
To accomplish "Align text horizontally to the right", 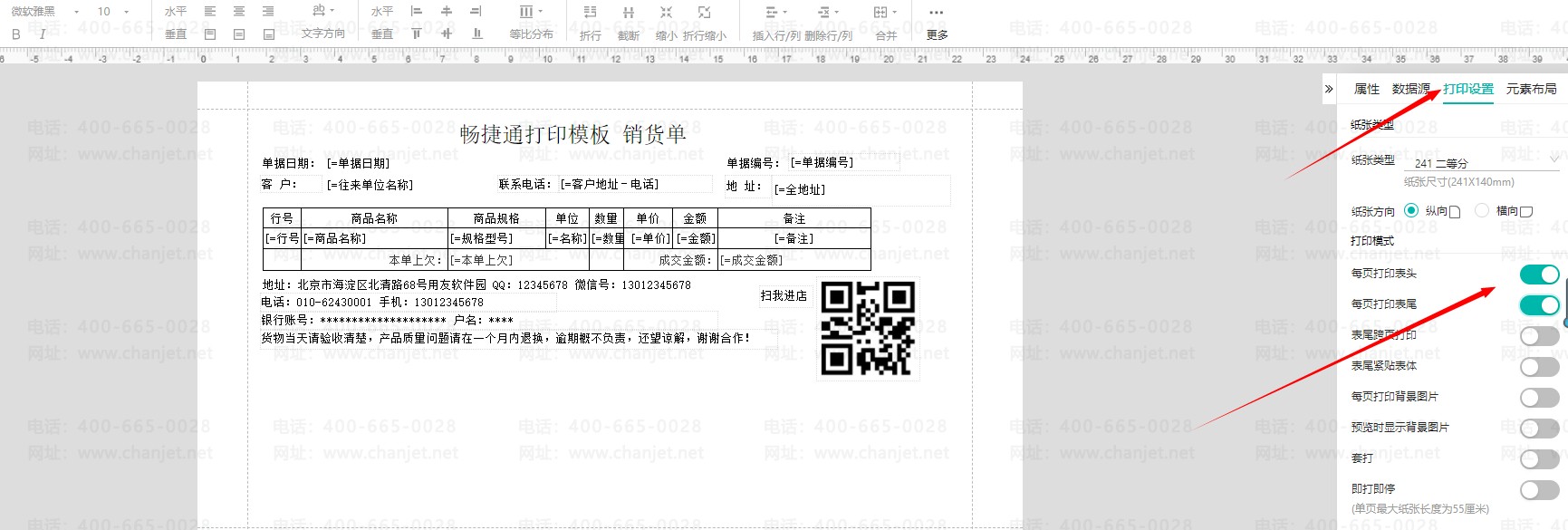I will tap(268, 11).
